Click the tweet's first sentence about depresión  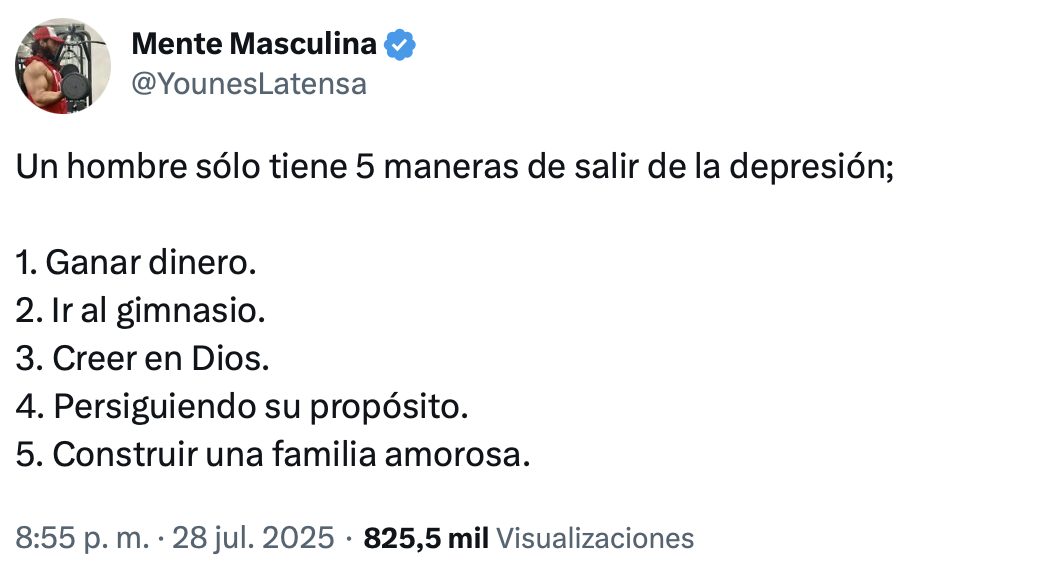tap(454, 167)
